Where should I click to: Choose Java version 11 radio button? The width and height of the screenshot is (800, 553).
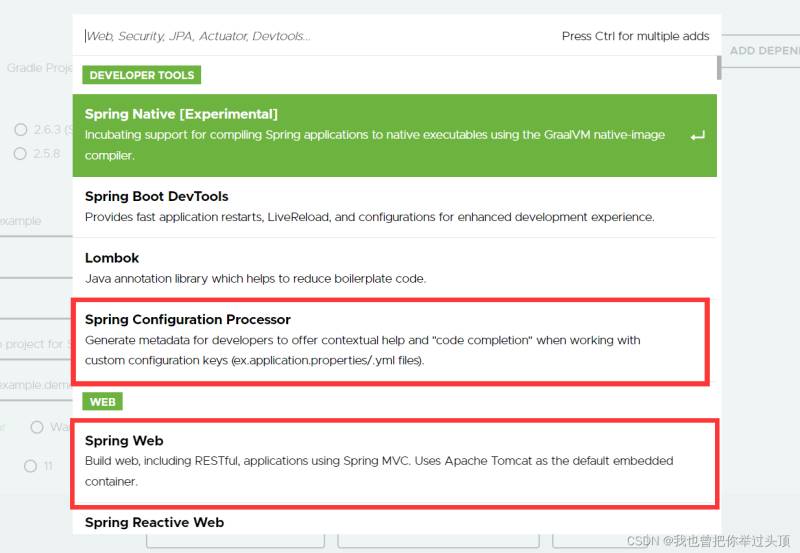[31, 466]
